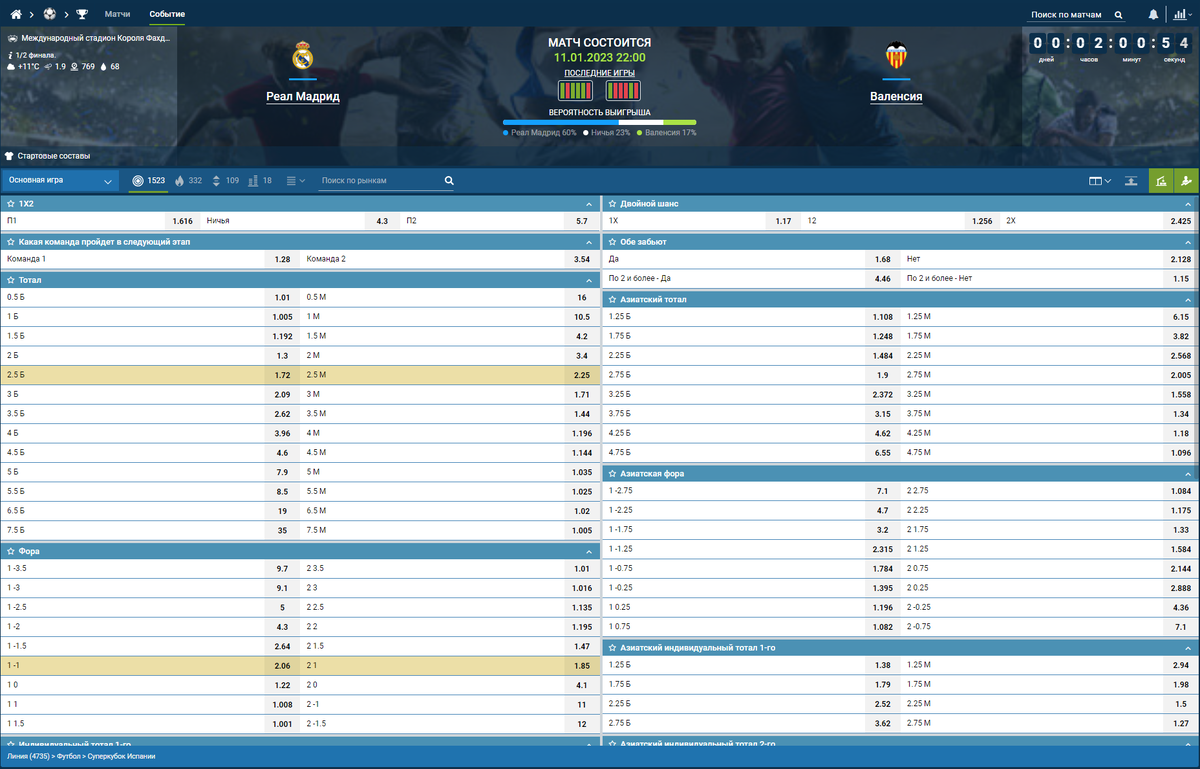Click the win probability bar
The height and width of the screenshot is (769, 1200).
click(x=600, y=122)
